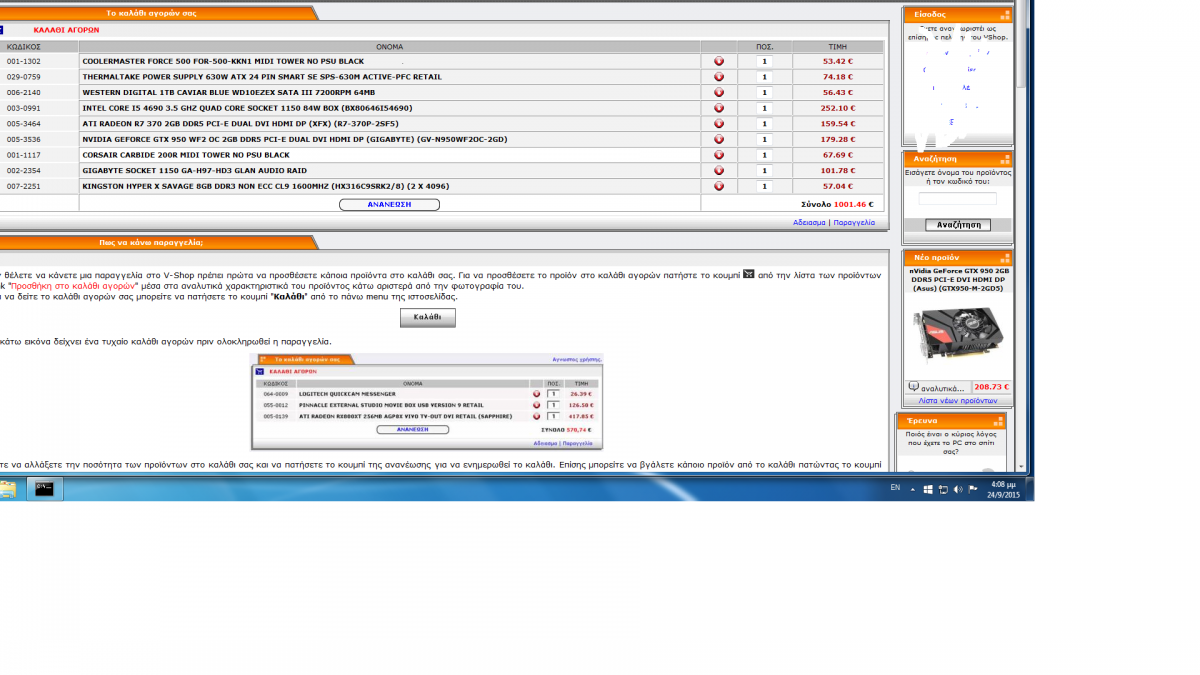Click quantity field for Intel Core i5 4690
Screen dimensions: 1200x675
[765, 108]
